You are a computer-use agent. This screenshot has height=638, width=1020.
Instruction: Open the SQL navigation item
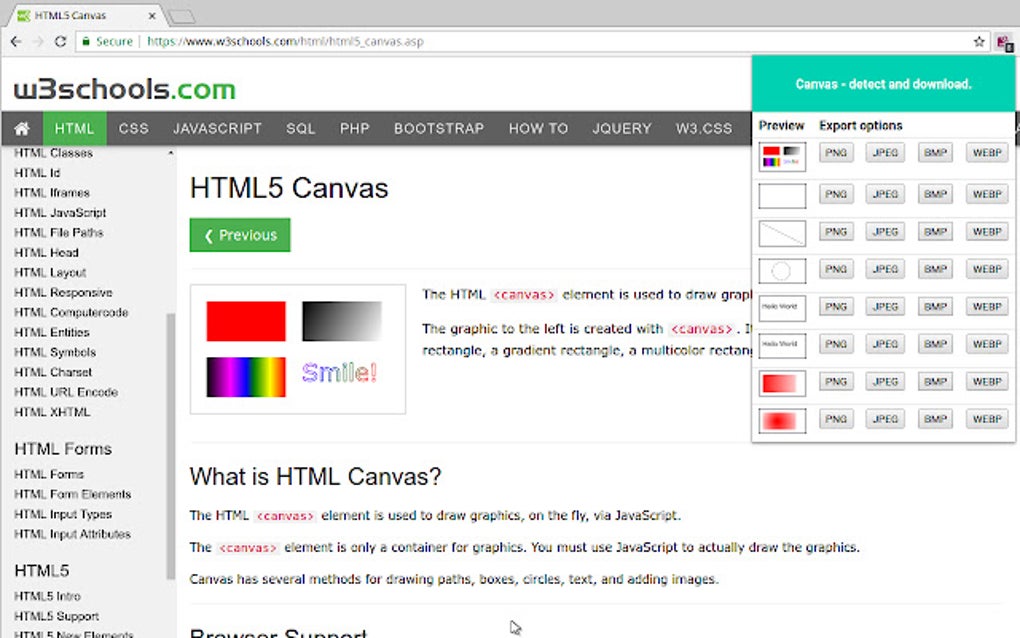coord(301,128)
